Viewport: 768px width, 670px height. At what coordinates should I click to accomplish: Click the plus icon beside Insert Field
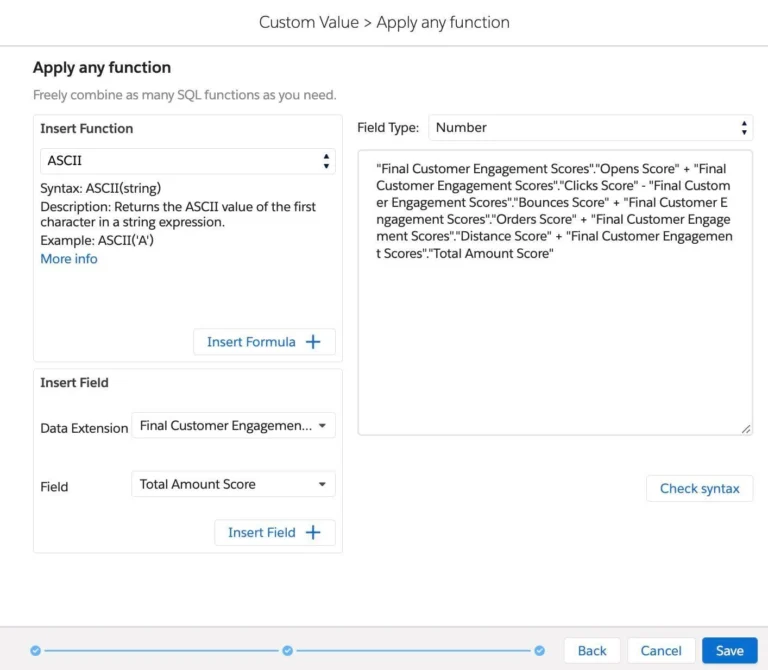coord(313,533)
